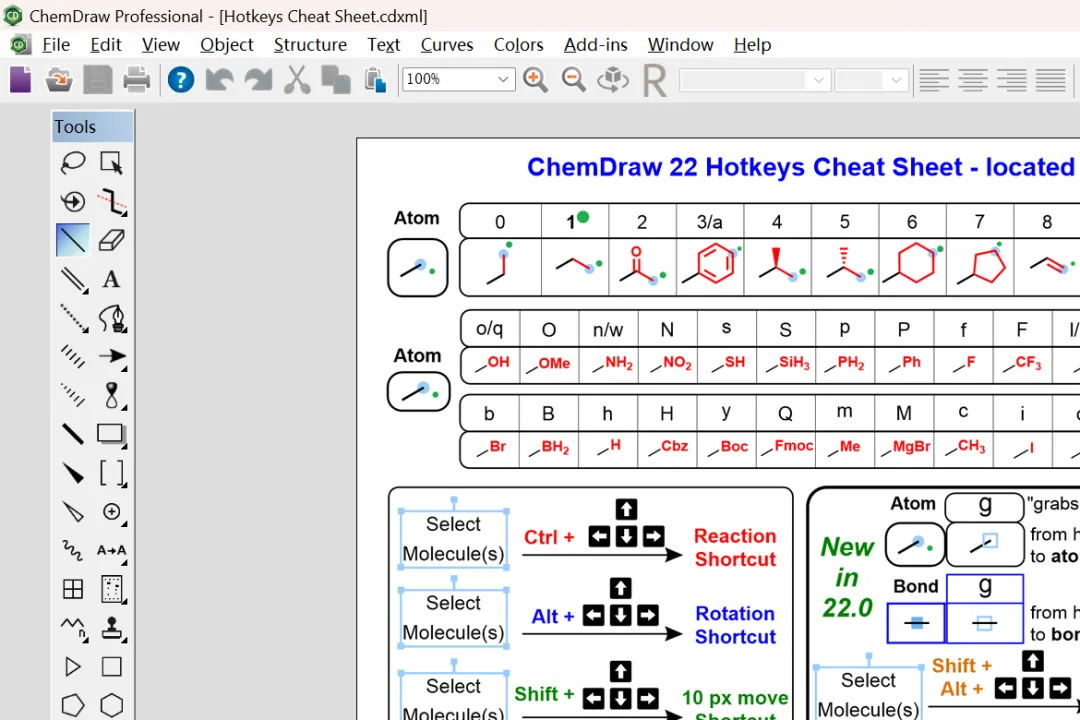Open the Object menu
This screenshot has width=1080, height=720.
click(227, 45)
